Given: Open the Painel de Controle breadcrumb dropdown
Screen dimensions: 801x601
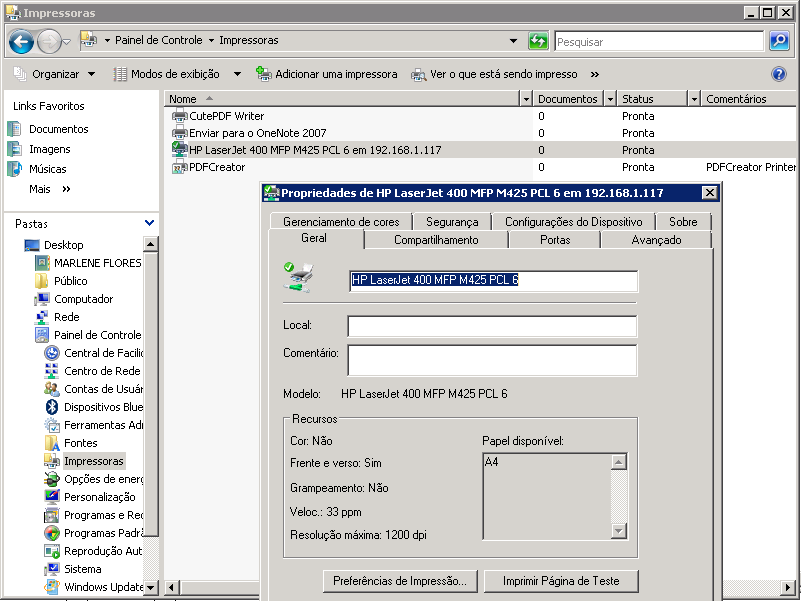Looking at the screenshot, I should point(211,40).
